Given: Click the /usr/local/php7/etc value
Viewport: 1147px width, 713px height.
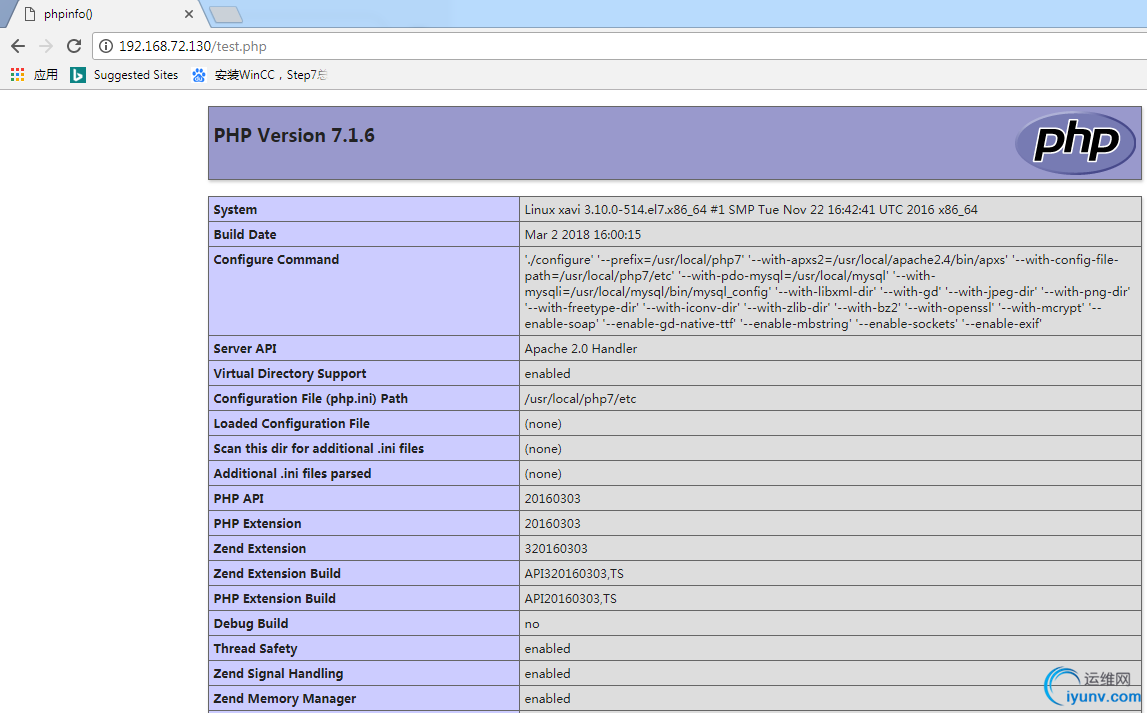Looking at the screenshot, I should (x=580, y=399).
